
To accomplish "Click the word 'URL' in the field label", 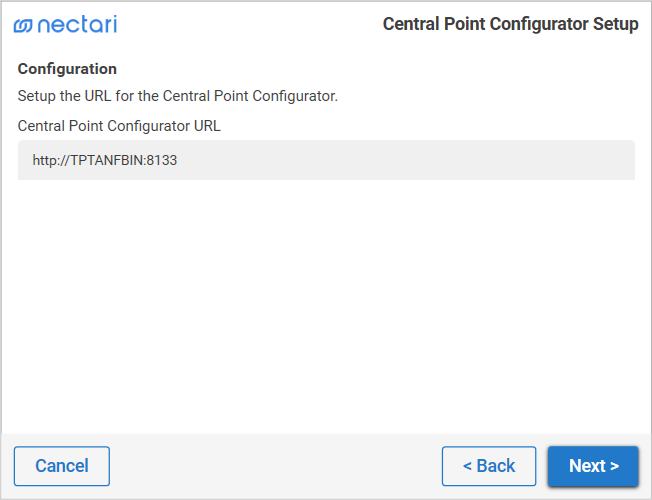I will (x=206, y=126).
